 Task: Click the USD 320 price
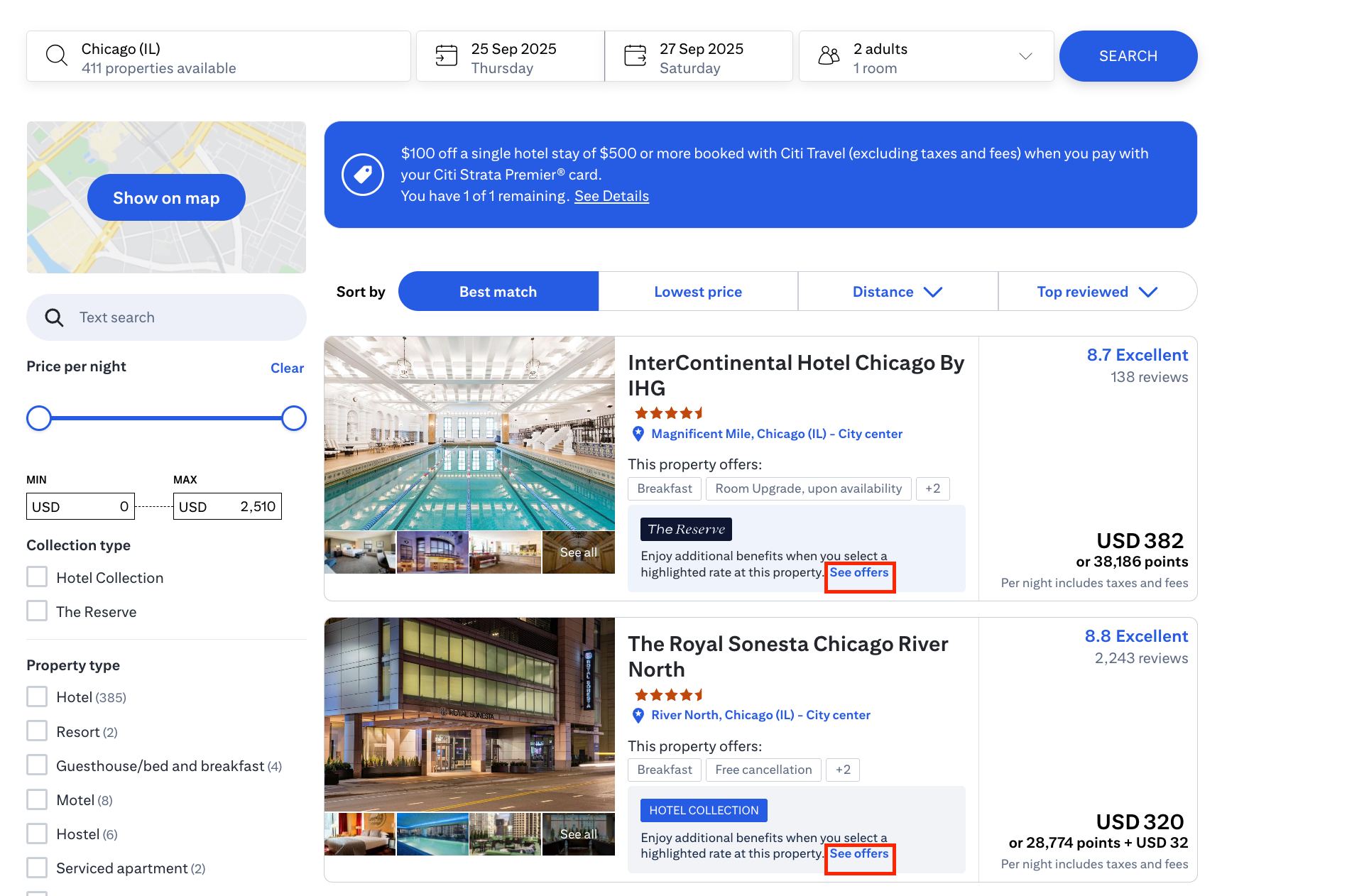point(1140,822)
